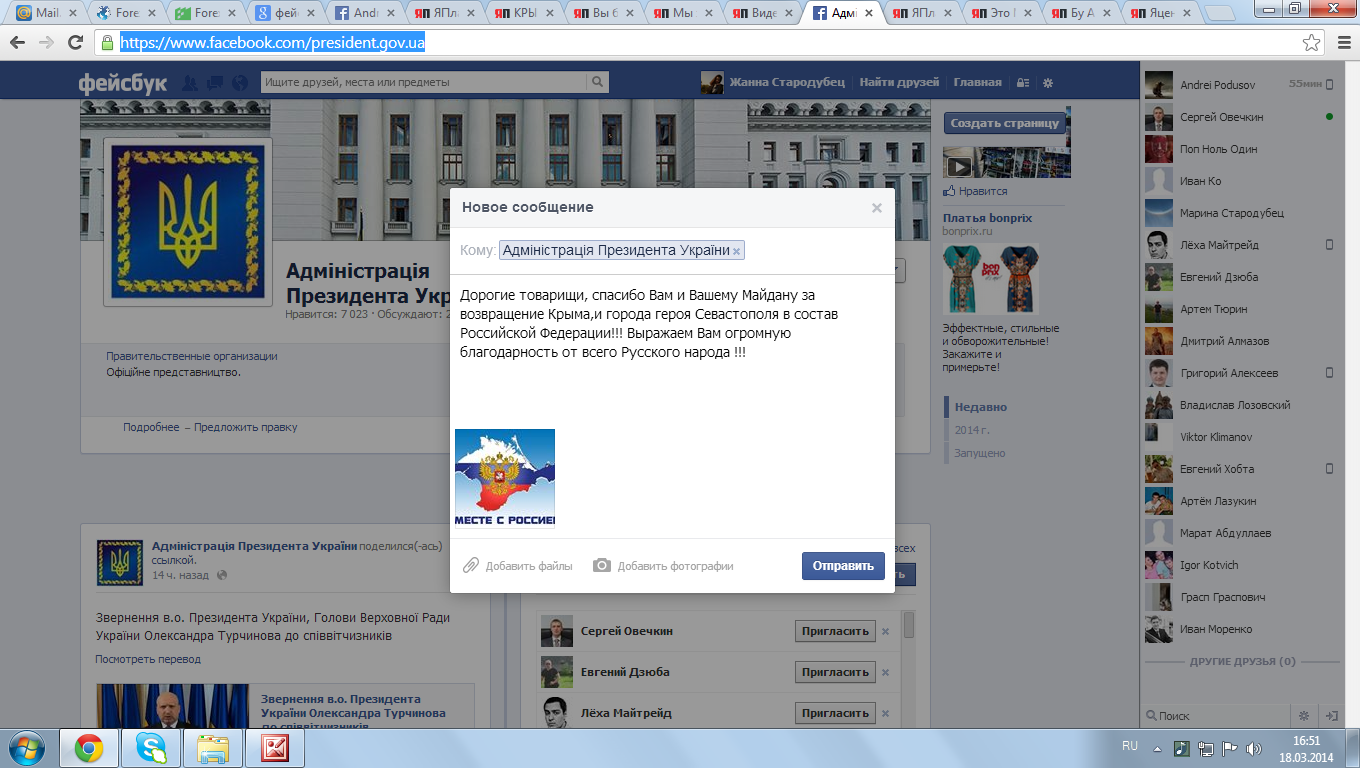Click the search magnifier button
Viewport: 1360px width, 768px height.
coord(597,82)
